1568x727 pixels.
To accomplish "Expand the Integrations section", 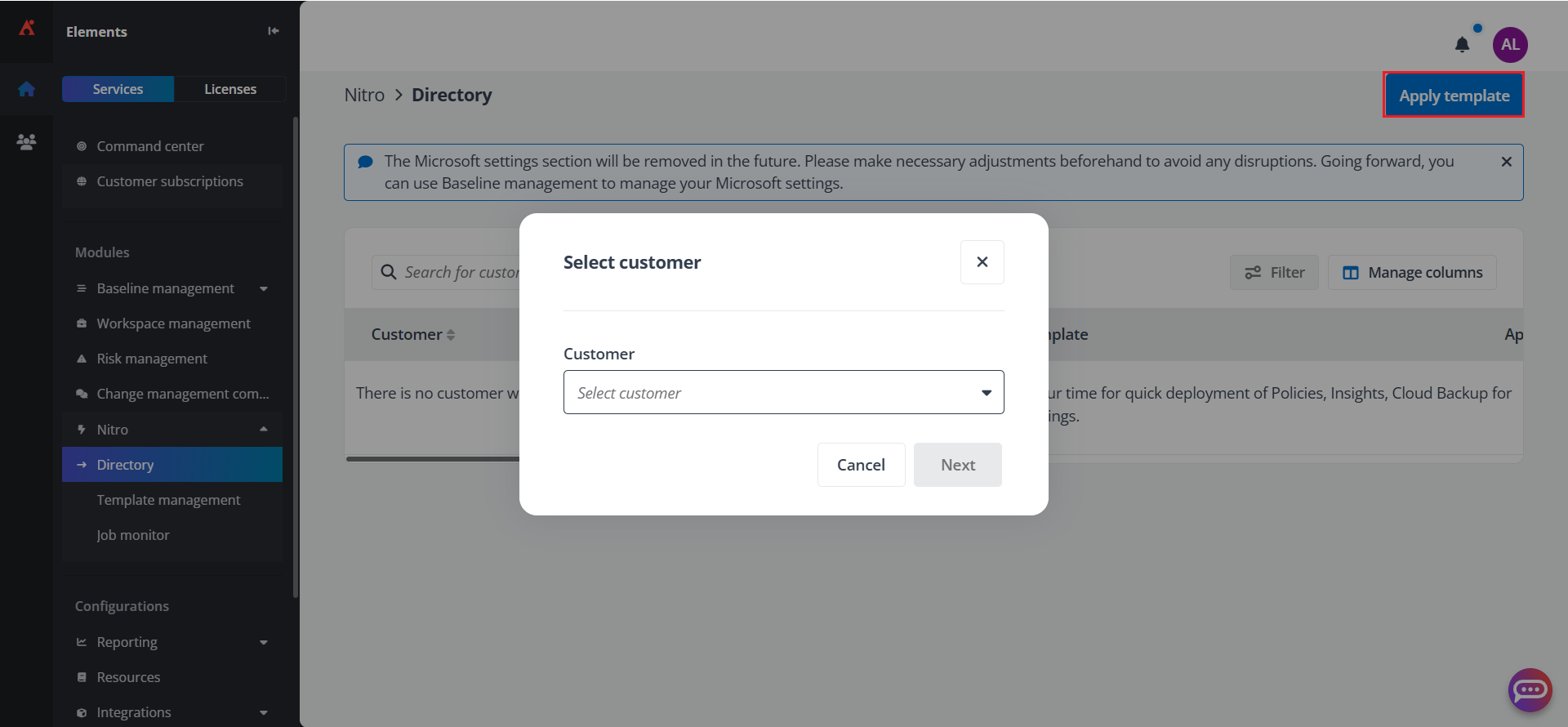I will [x=264, y=713].
